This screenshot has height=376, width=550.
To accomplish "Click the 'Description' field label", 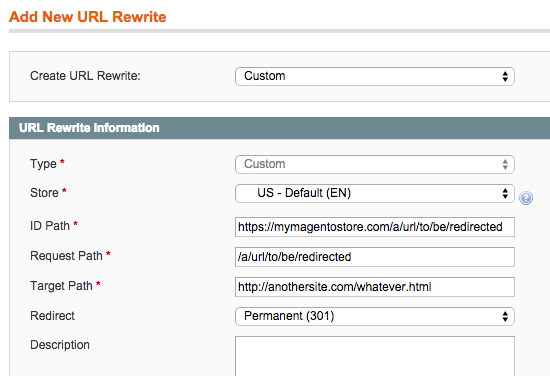I will pyautogui.click(x=60, y=345).
